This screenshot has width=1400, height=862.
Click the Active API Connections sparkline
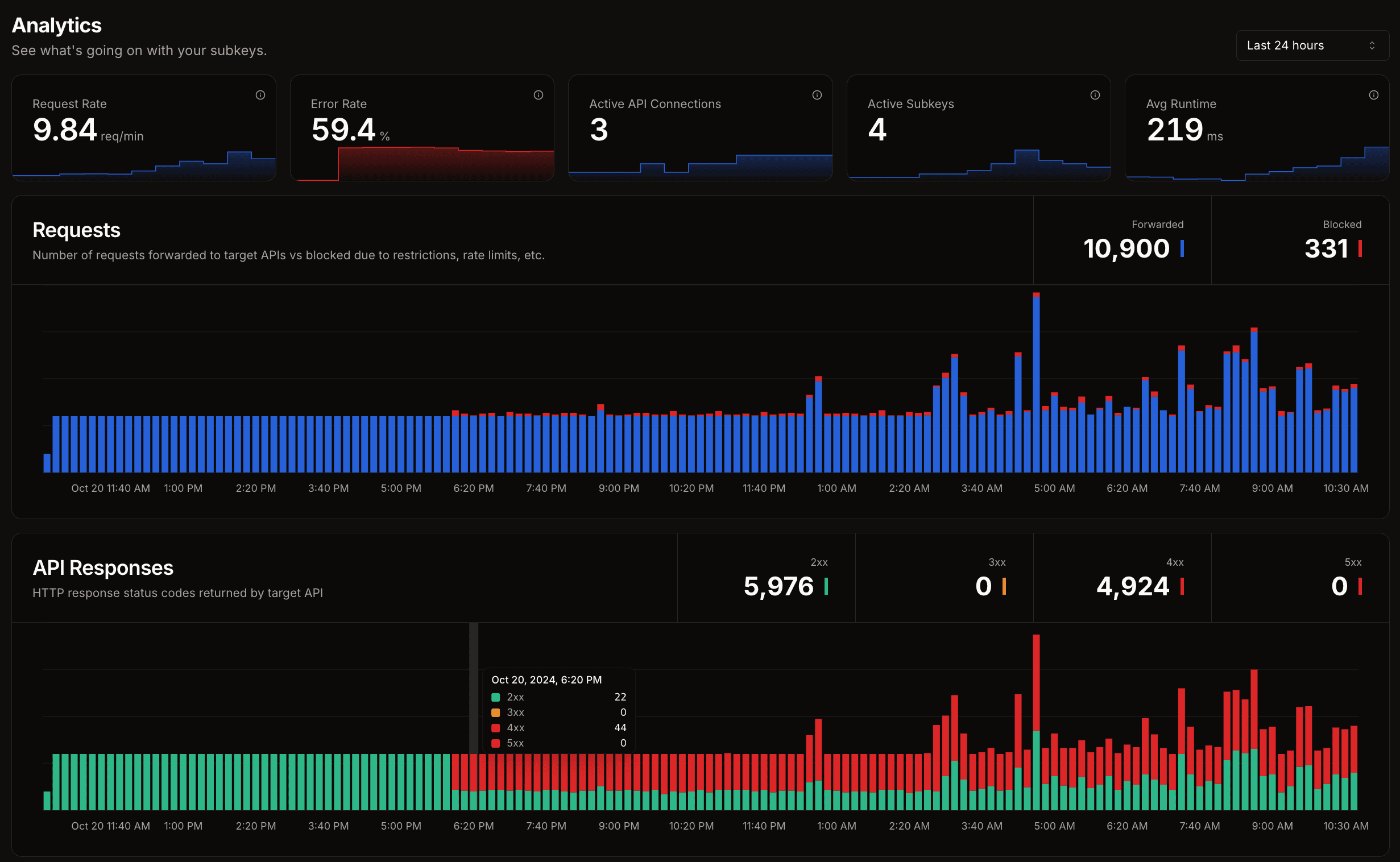pos(701,167)
